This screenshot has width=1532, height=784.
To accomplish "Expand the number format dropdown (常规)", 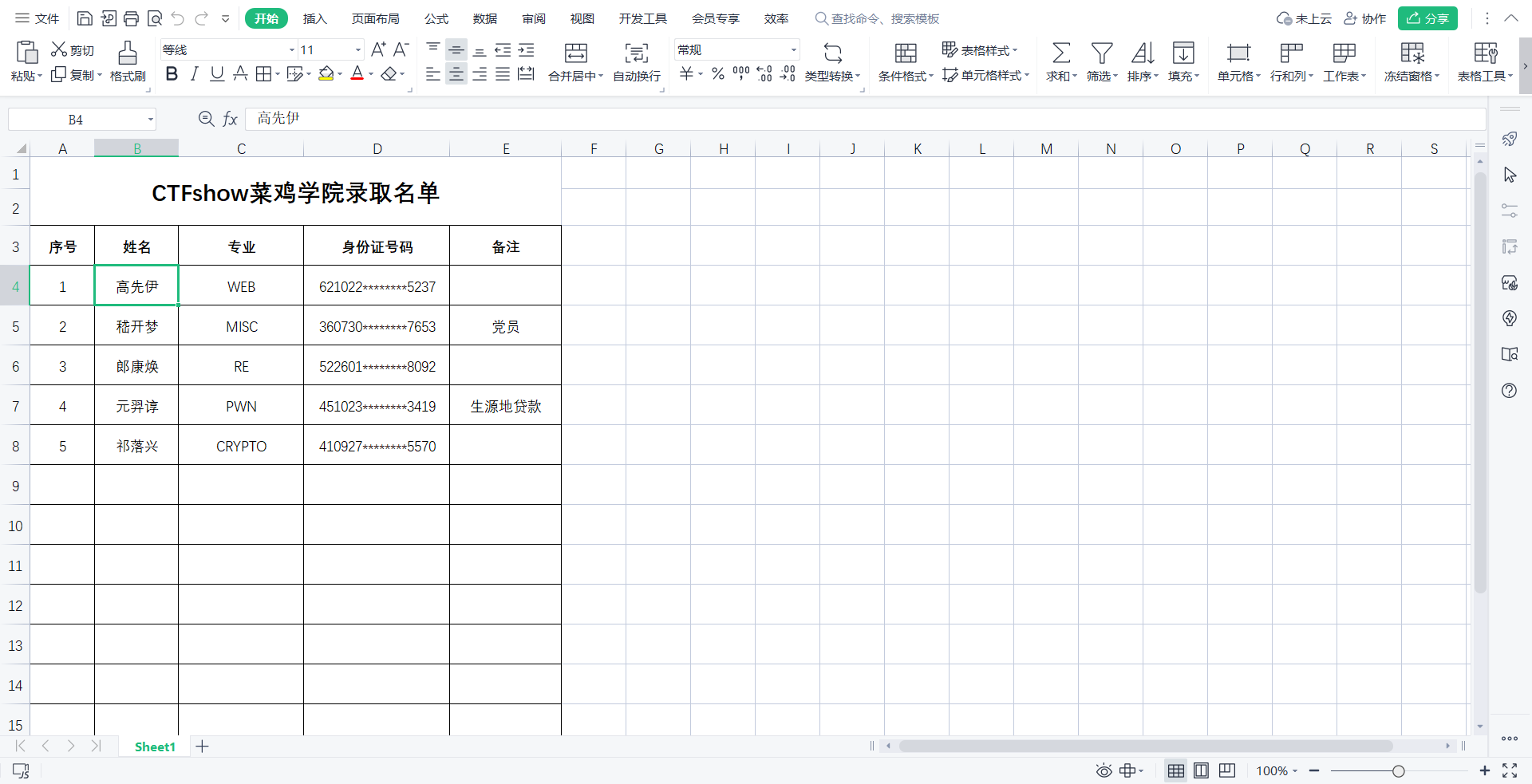I will click(x=793, y=50).
